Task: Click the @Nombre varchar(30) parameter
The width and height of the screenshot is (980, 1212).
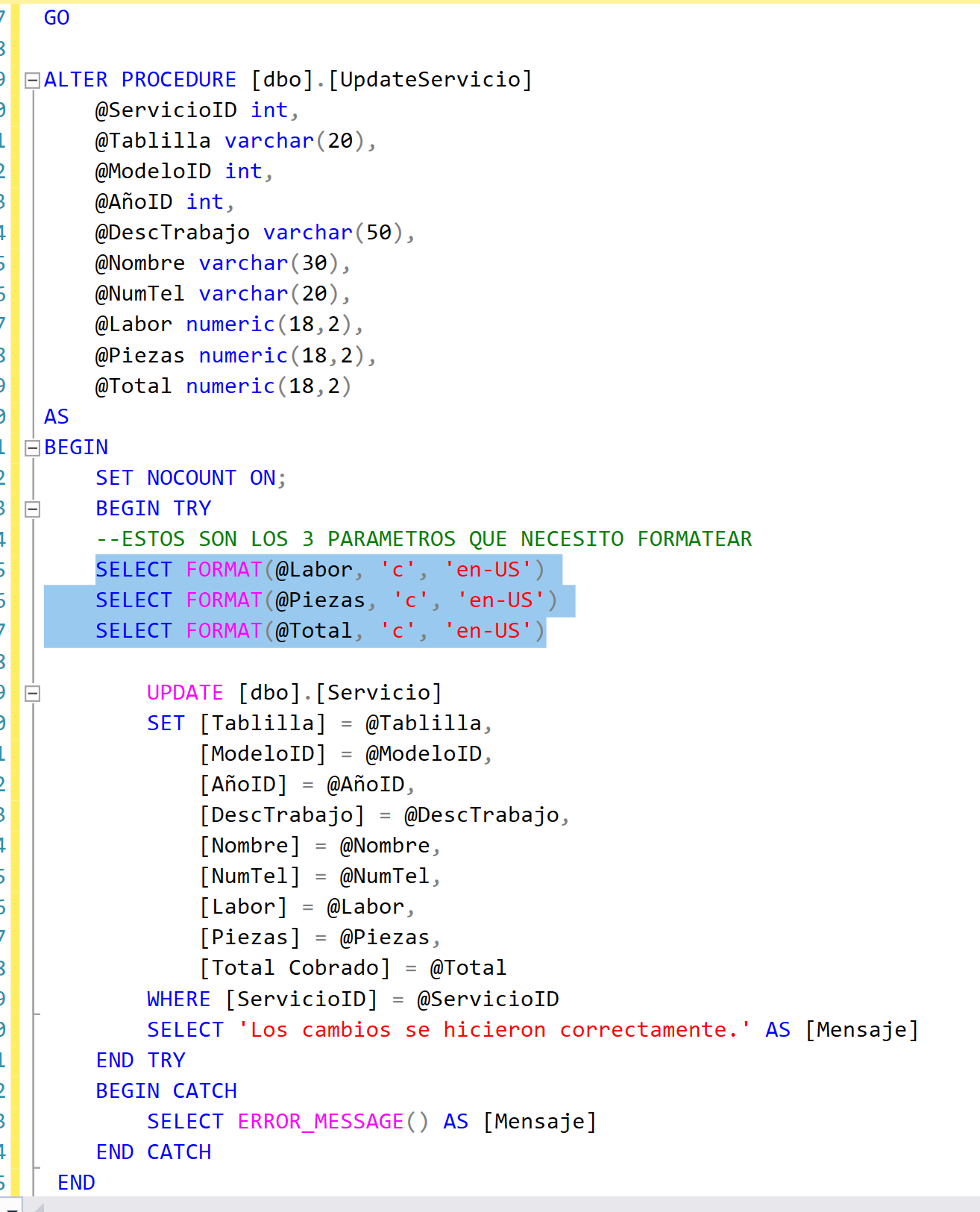Action: pyautogui.click(x=223, y=263)
